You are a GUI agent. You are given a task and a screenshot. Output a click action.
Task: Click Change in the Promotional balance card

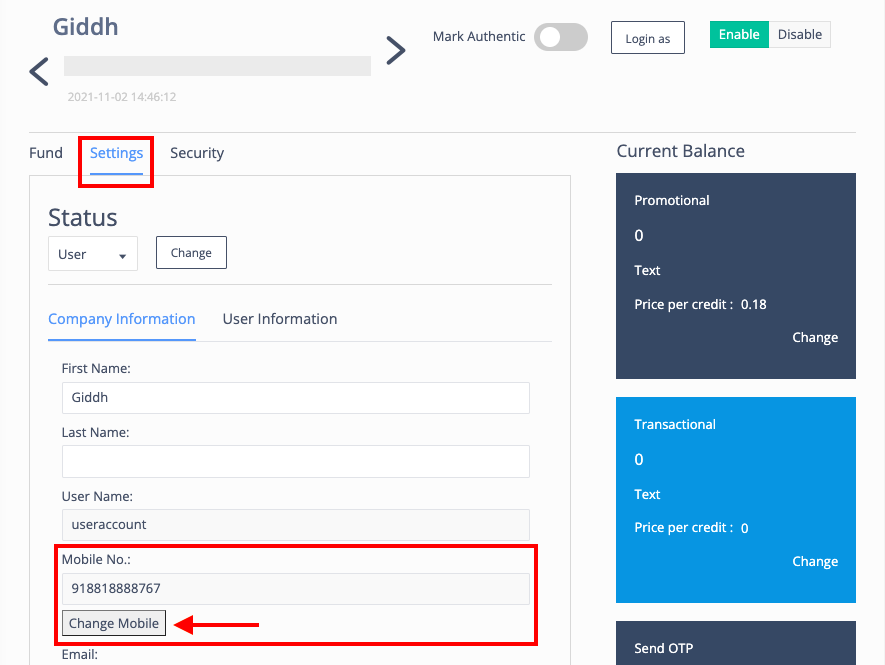[815, 338]
